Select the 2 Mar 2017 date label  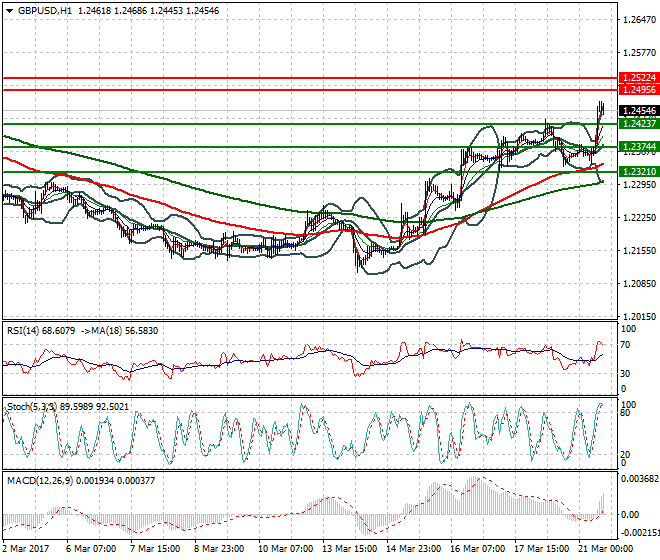click(x=26, y=549)
